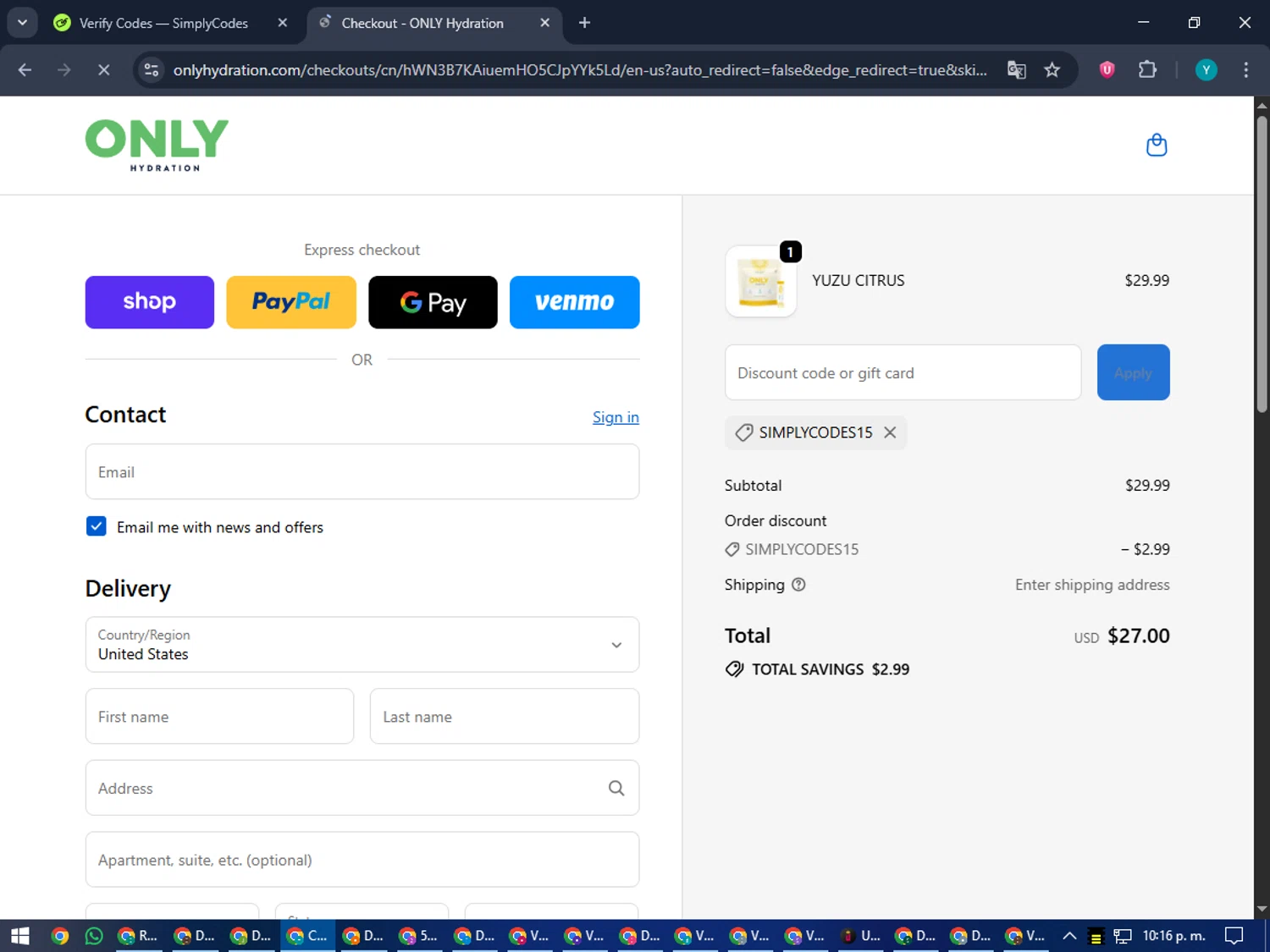
Task: Click the shipping help question mark icon
Action: coord(798,585)
